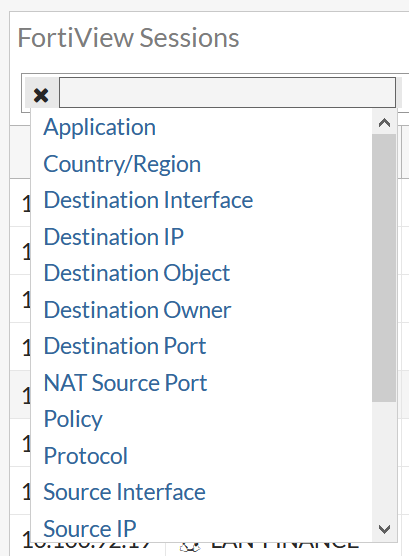409x556 pixels.
Task: Choose Country/Region filter option
Action: pos(122,164)
